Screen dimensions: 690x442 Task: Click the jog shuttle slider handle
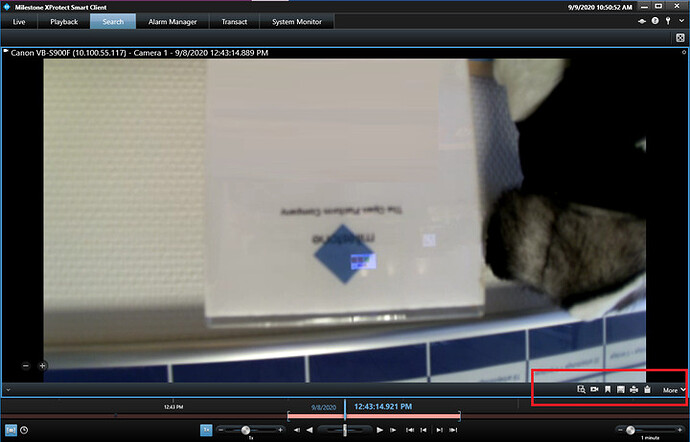(345, 430)
